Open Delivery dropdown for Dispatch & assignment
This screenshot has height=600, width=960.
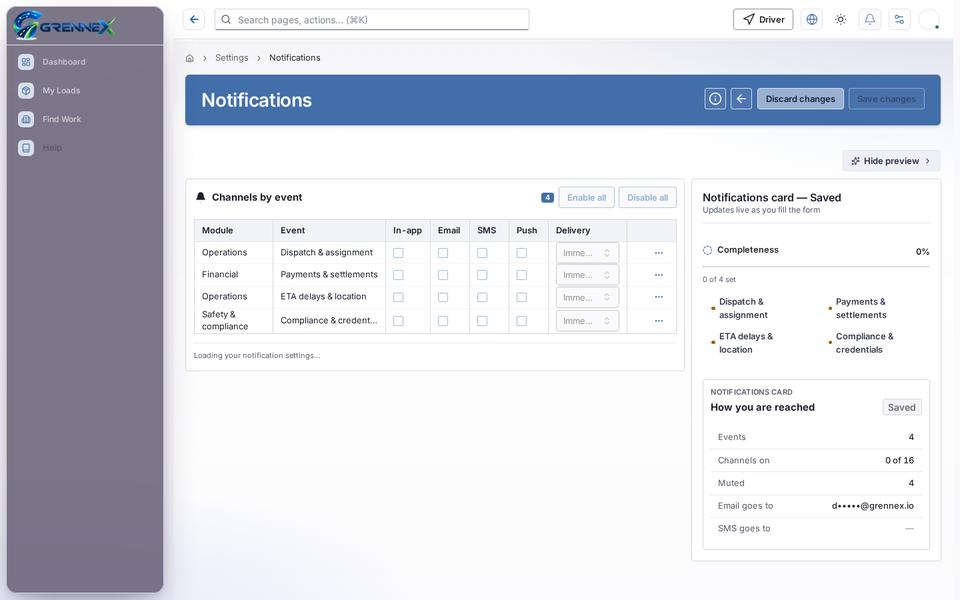click(587, 253)
